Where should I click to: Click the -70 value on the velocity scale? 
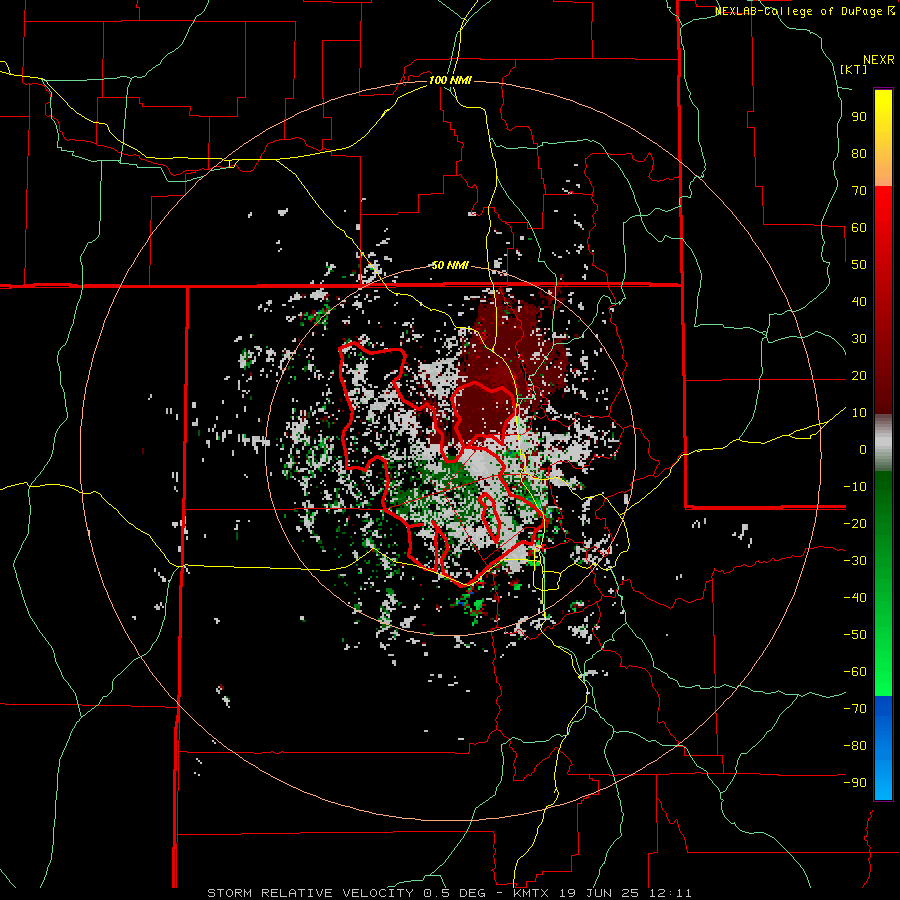(855, 709)
